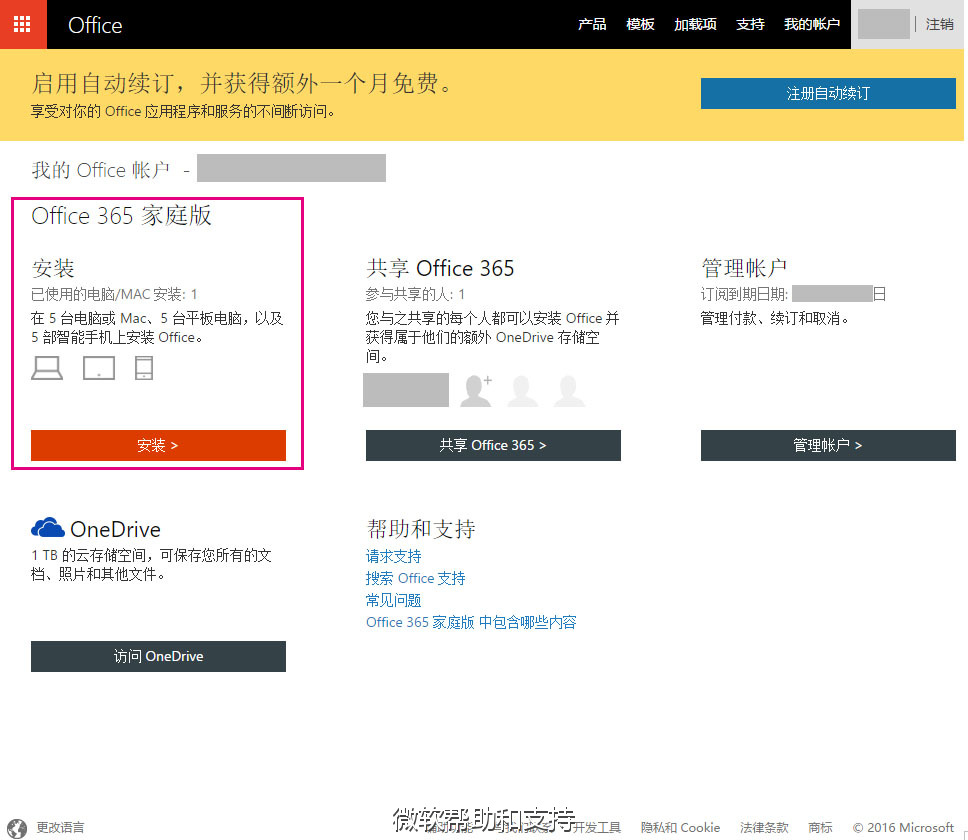
Task: Click the 帮助和支持 heading
Action: point(420,529)
